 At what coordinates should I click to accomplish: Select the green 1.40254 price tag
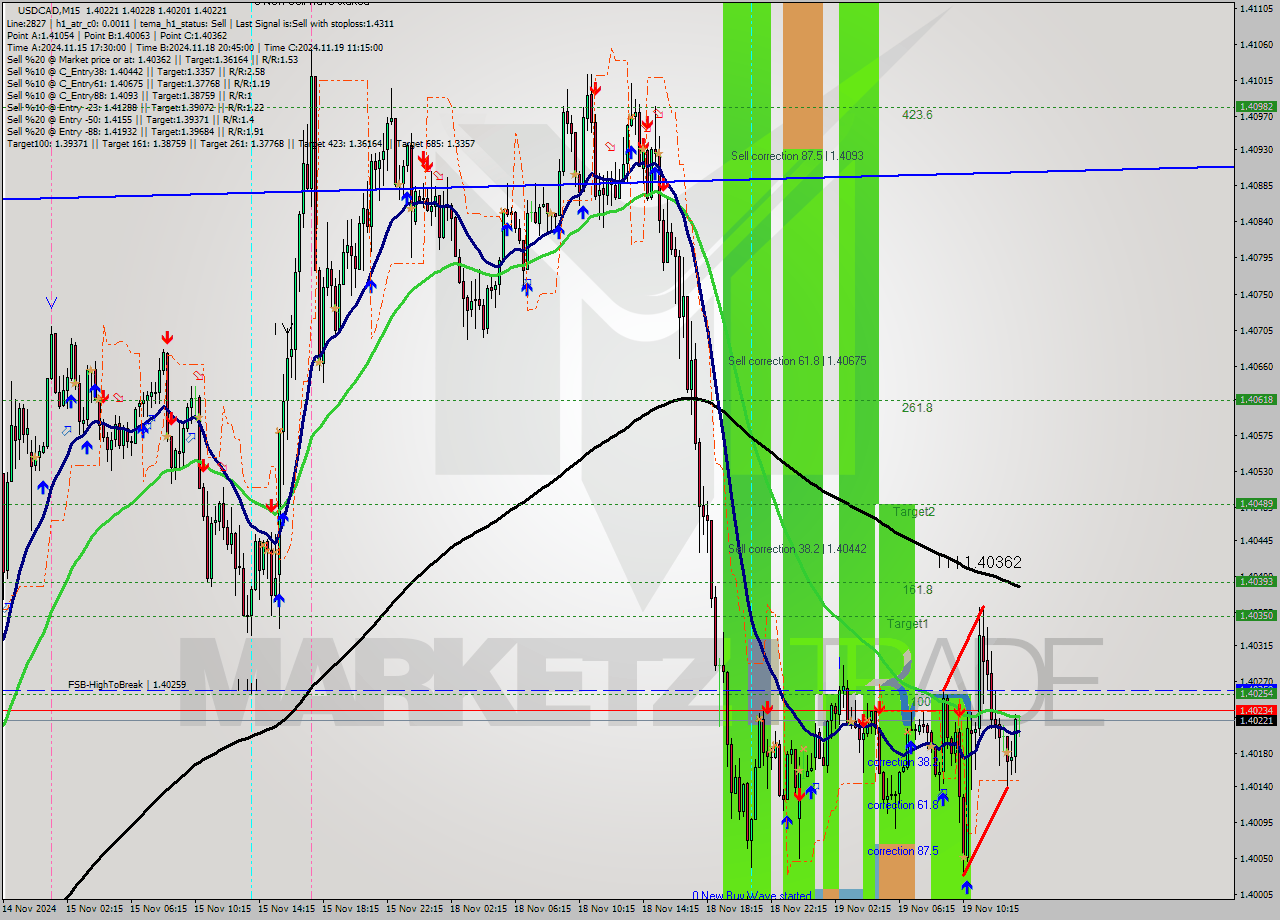point(1256,693)
